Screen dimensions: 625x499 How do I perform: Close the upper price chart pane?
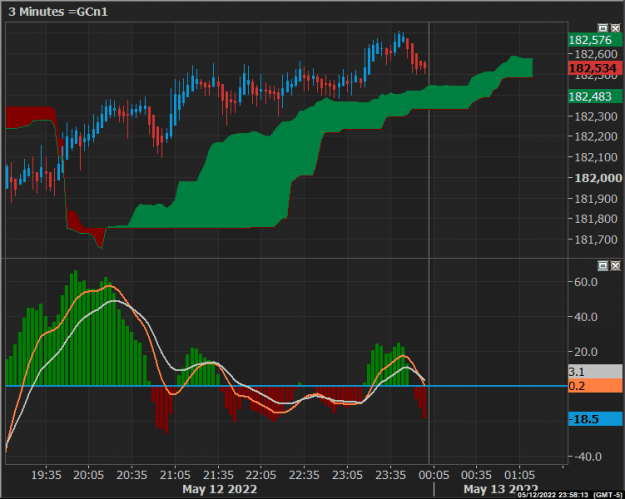point(615,28)
